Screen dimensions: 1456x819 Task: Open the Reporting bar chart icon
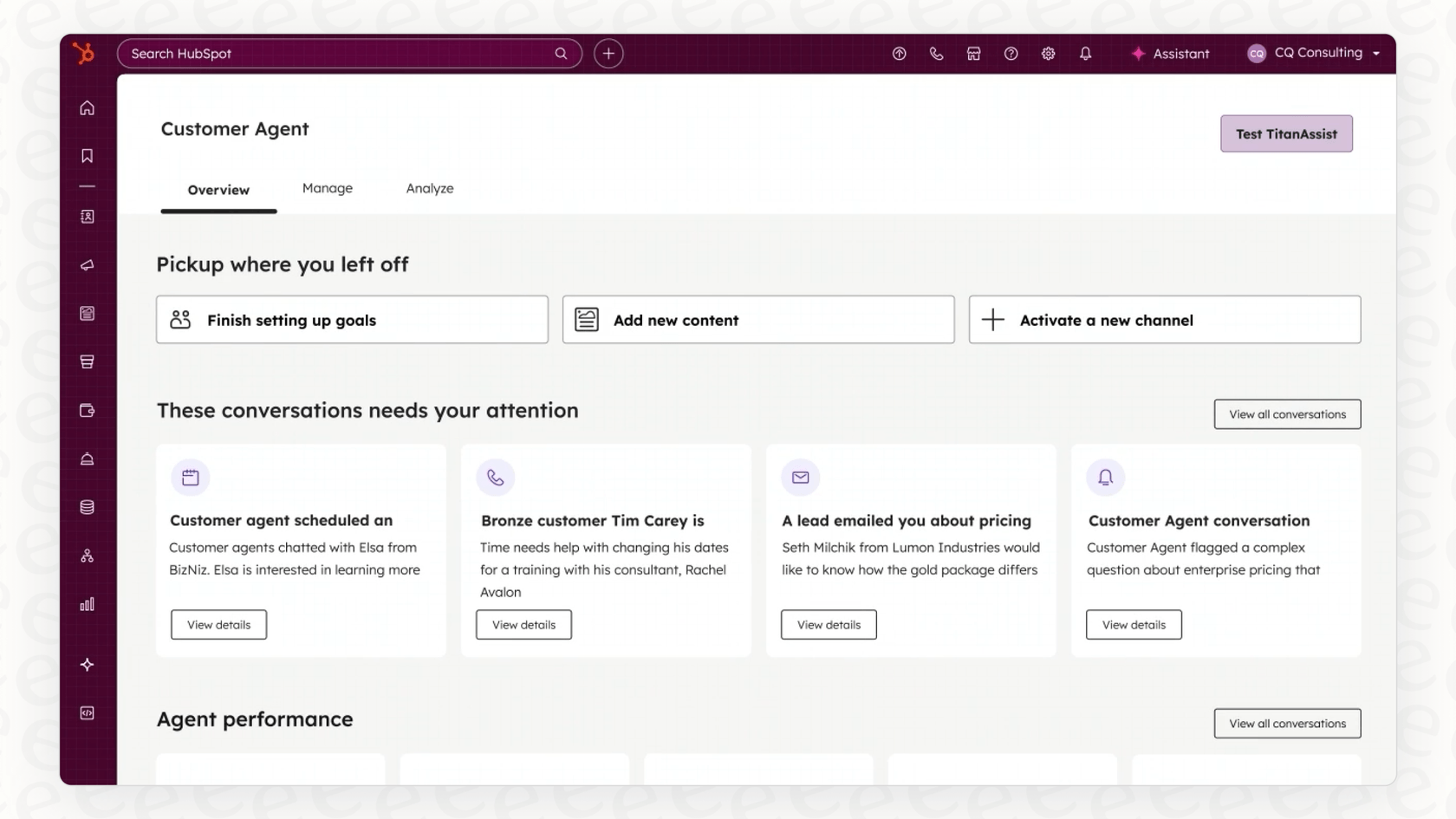pos(87,604)
